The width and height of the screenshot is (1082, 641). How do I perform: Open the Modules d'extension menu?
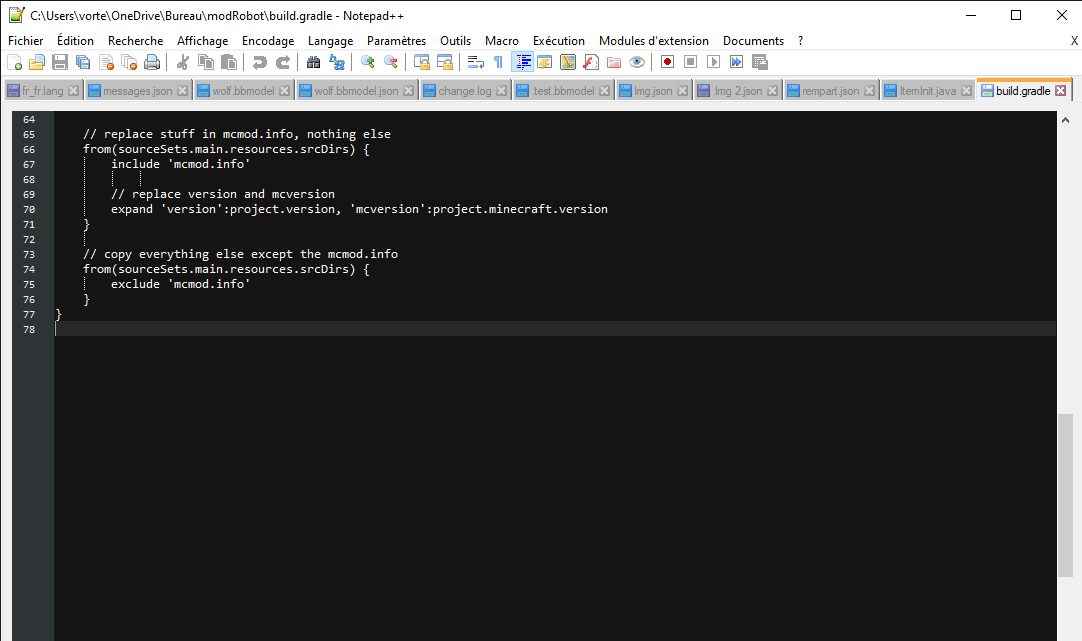coord(653,41)
